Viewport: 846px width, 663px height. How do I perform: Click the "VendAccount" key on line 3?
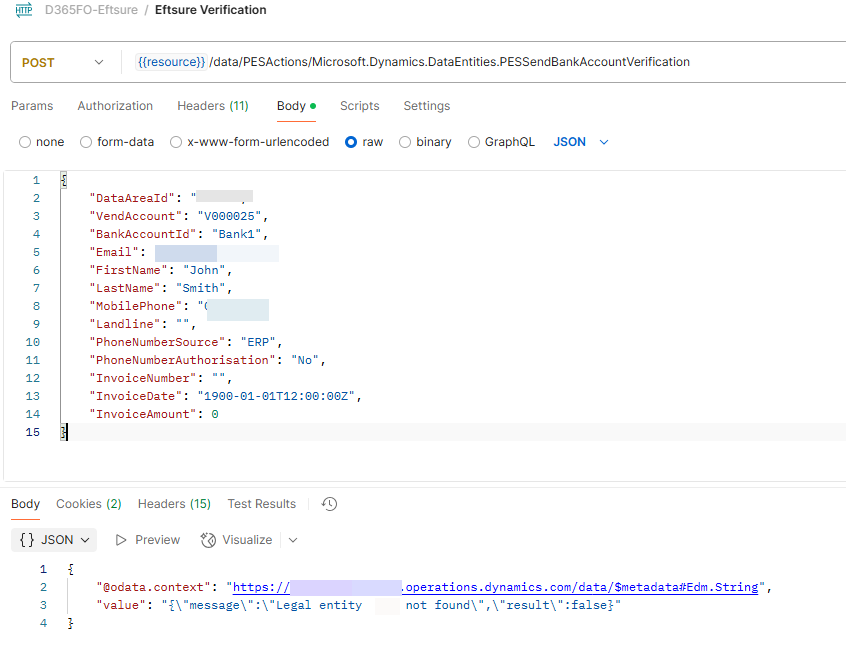click(135, 216)
